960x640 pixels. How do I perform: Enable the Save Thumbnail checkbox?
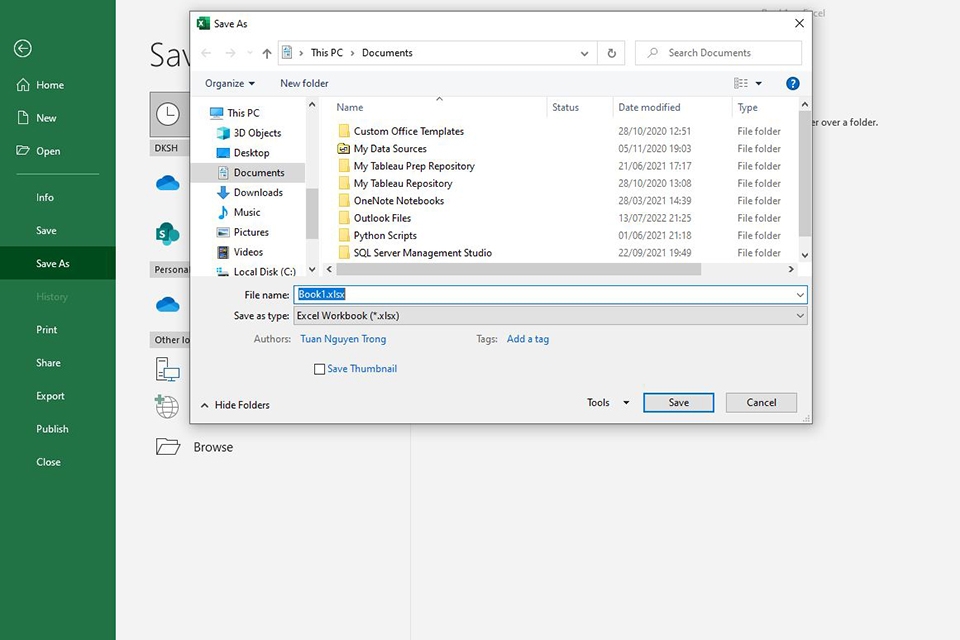[320, 369]
